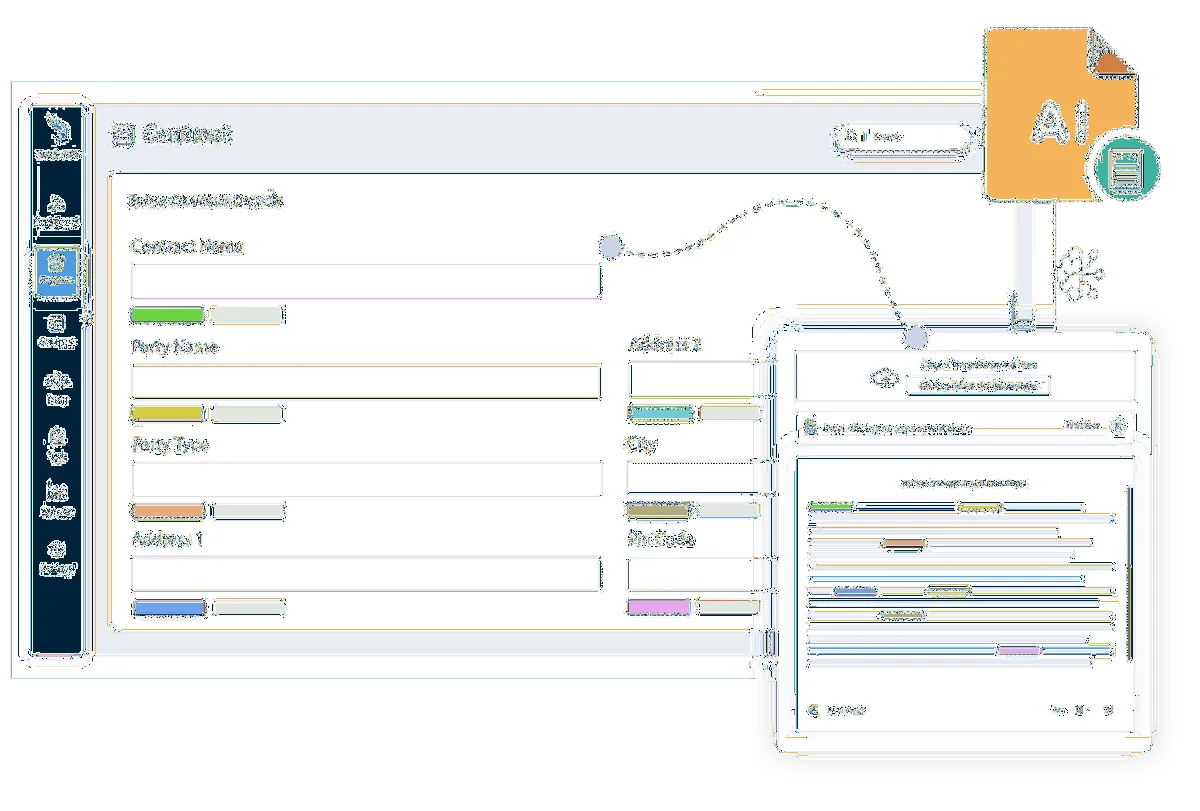Click the file icon left of document name

[811, 427]
